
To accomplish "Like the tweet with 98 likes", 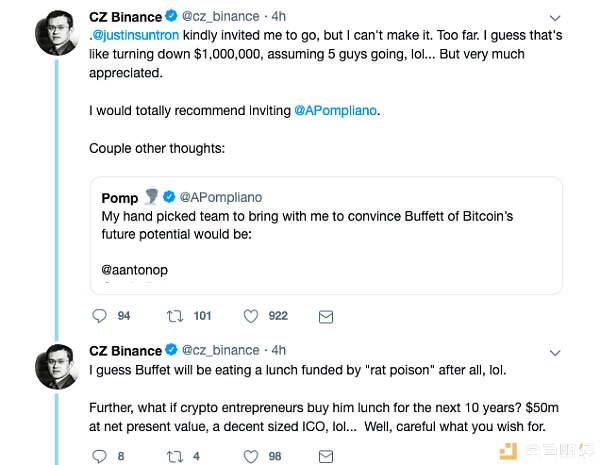I will pos(253,456).
